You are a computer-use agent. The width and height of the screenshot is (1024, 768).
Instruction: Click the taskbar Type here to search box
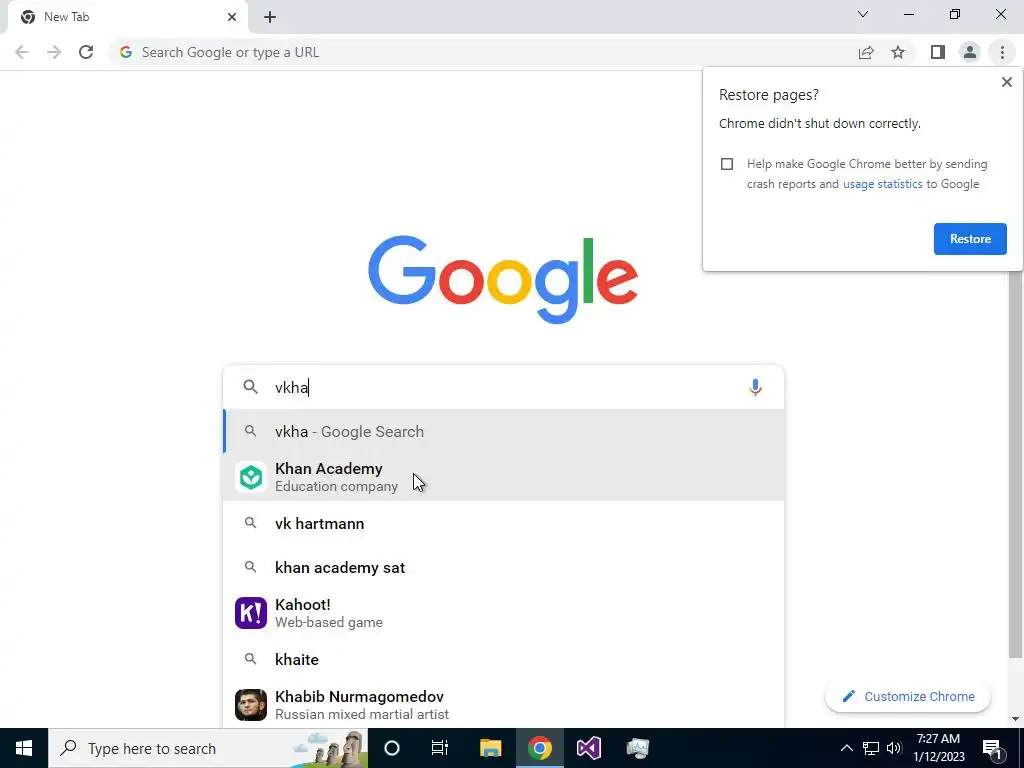[208, 748]
